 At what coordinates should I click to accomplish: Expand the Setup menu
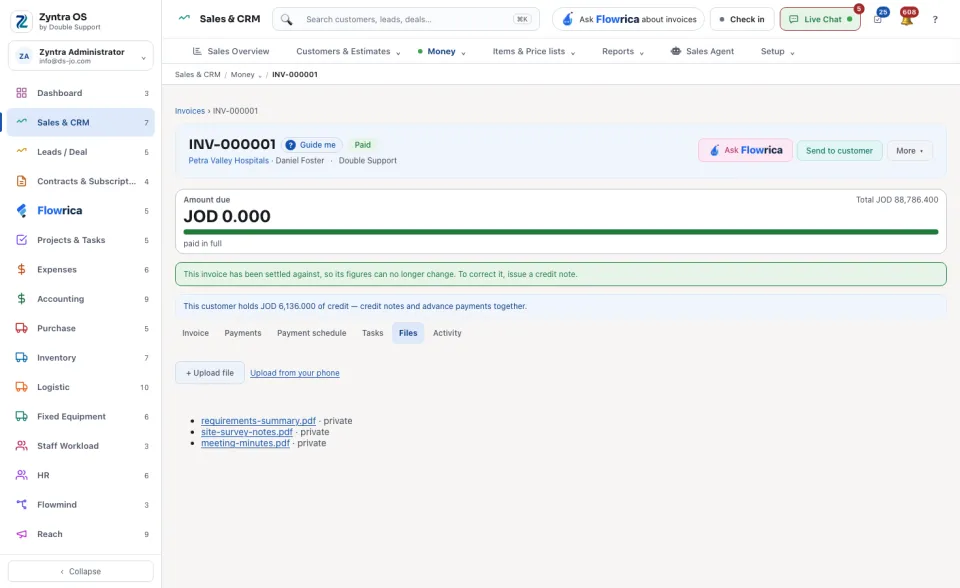[778, 51]
